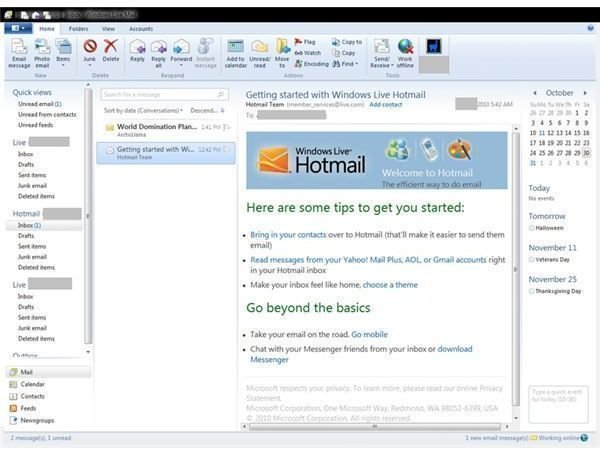Open the Accounts ribbon tab
The height and width of the screenshot is (457, 600).
tap(141, 29)
